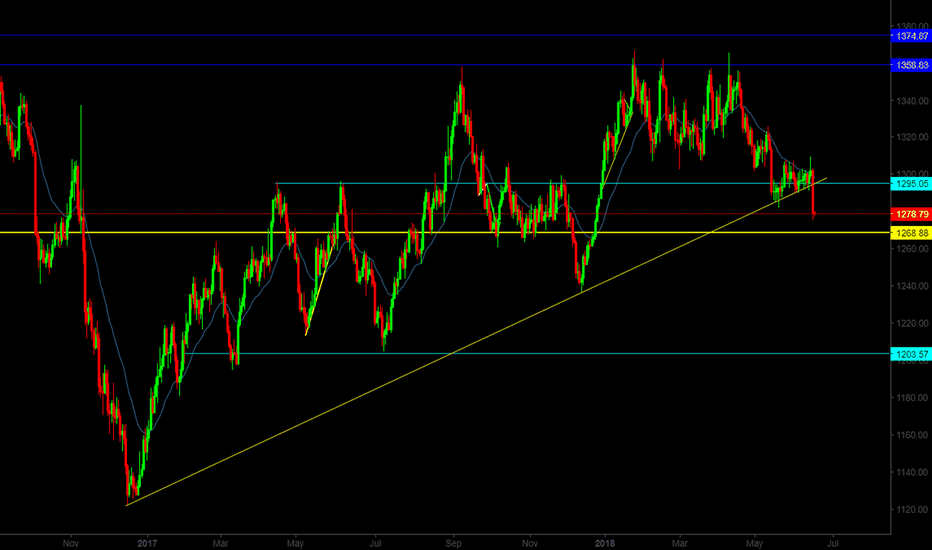Select the 1295.05 cyan price label
The image size is (932, 550).
pos(911,184)
